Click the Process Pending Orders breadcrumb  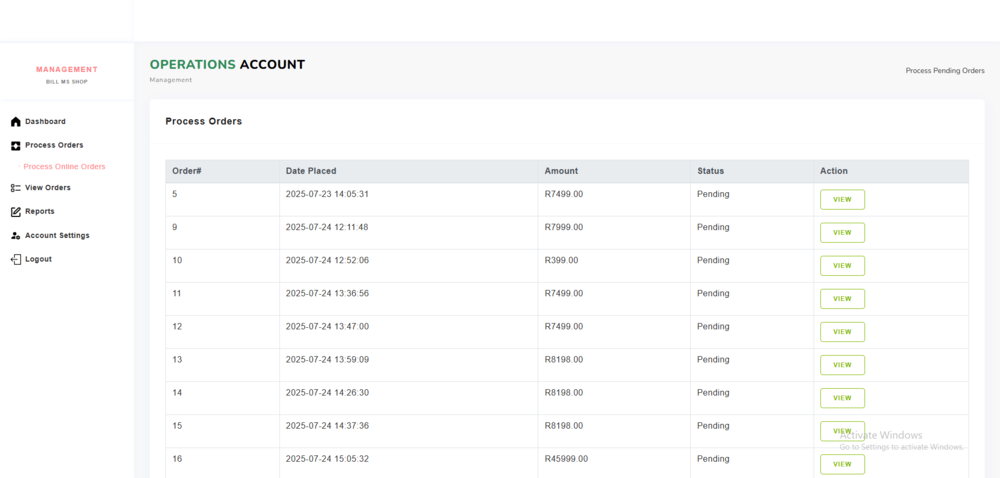[x=944, y=71]
